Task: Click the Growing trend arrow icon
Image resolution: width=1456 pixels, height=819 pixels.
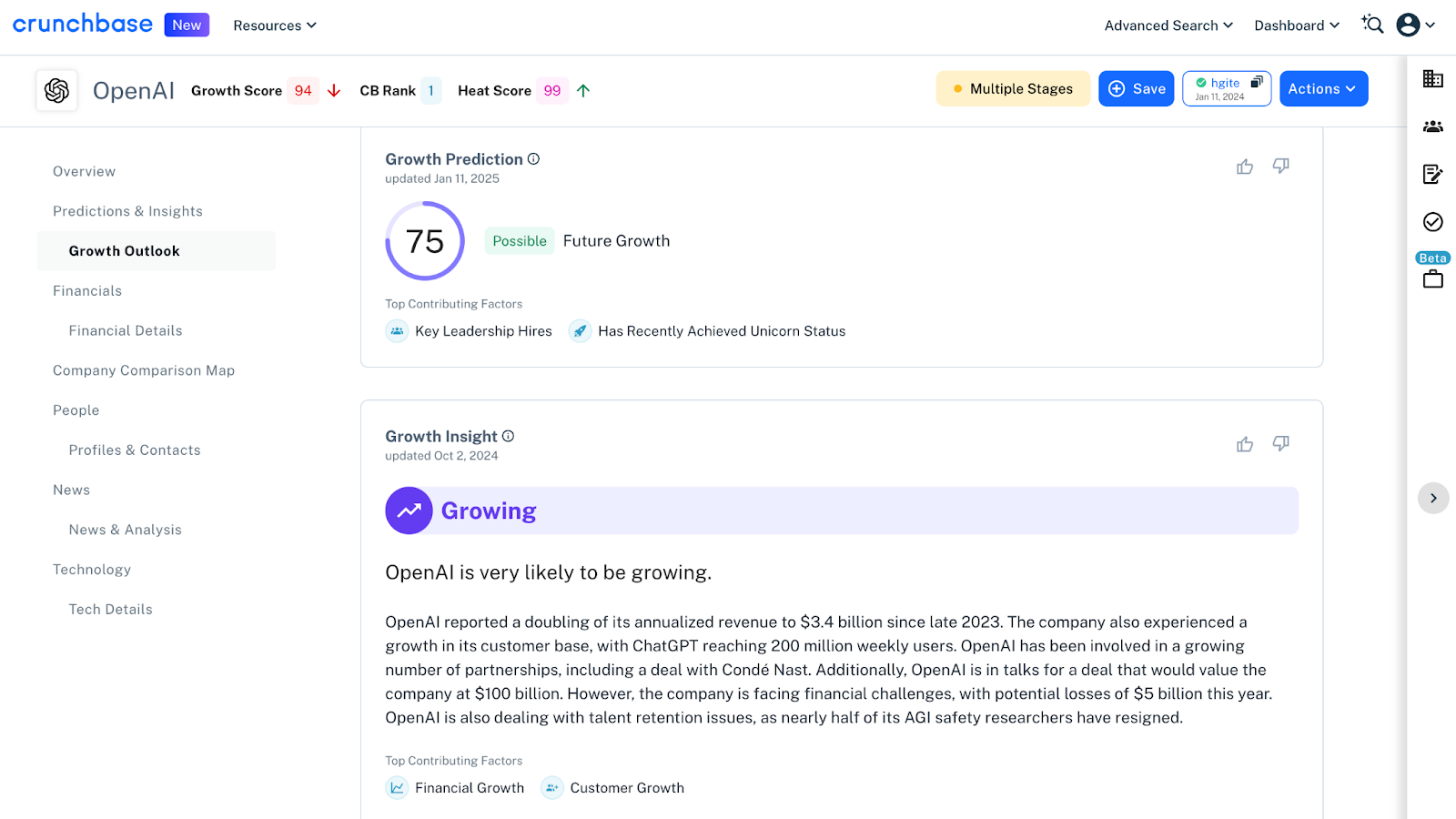Action: pos(409,511)
